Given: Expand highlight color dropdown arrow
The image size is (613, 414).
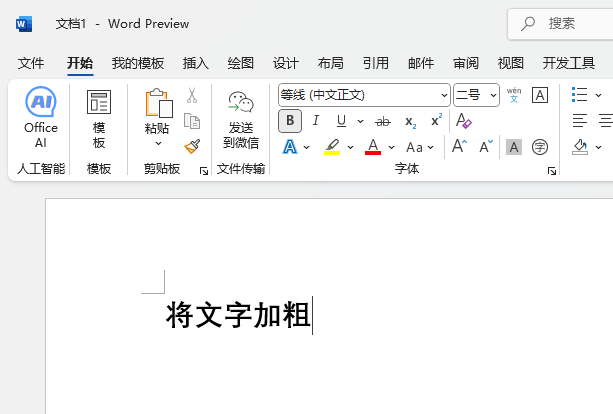Looking at the screenshot, I should pos(350,147).
